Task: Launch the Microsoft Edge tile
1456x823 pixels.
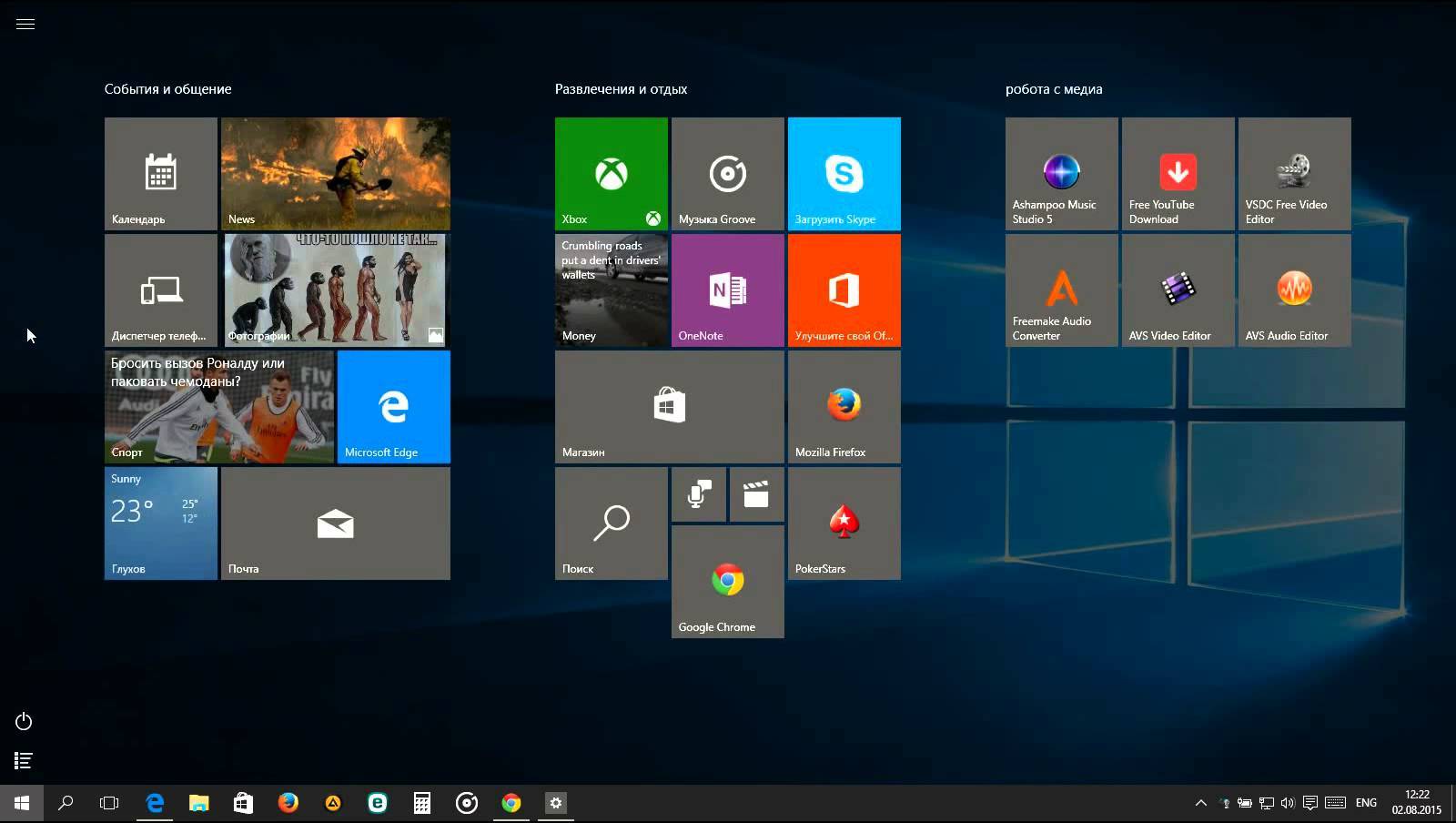Action: (x=394, y=406)
